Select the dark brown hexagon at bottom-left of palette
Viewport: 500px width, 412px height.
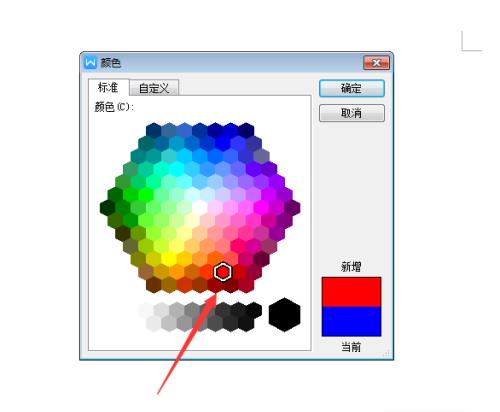click(153, 285)
